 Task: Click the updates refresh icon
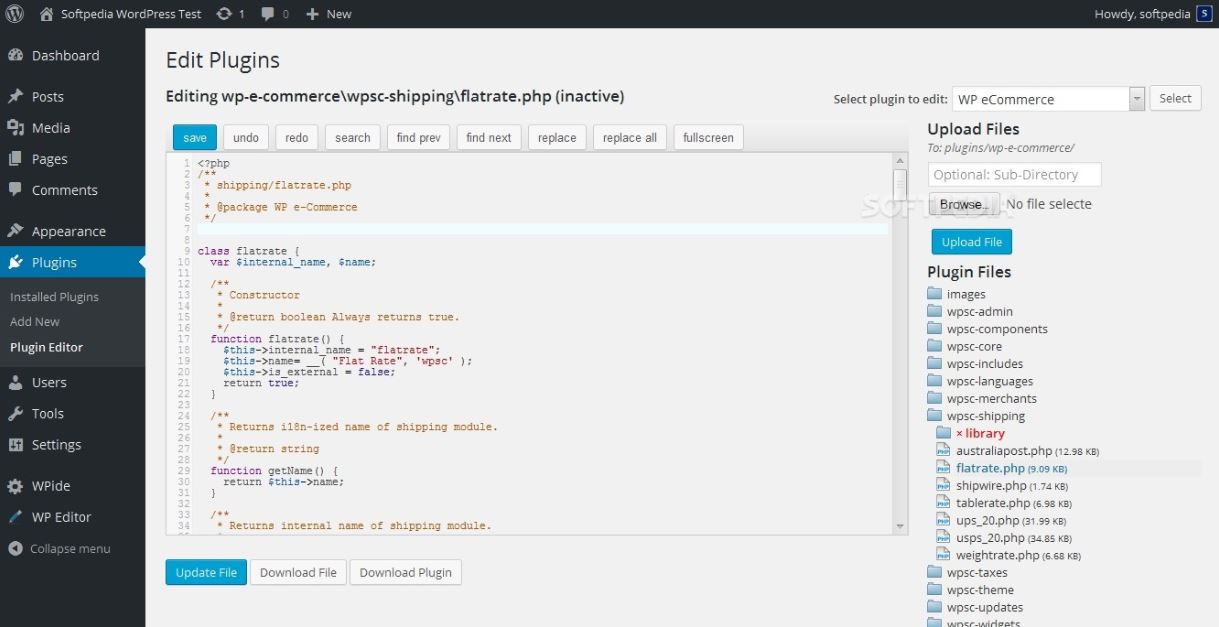coord(224,14)
